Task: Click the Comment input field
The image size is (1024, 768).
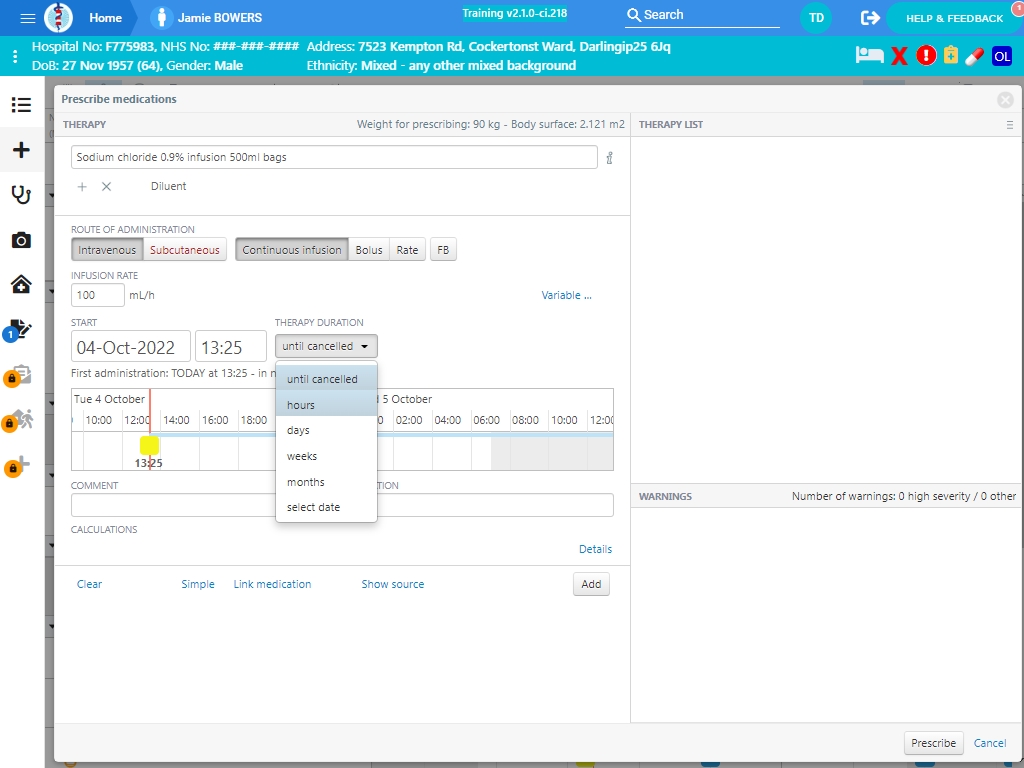Action: click(174, 505)
